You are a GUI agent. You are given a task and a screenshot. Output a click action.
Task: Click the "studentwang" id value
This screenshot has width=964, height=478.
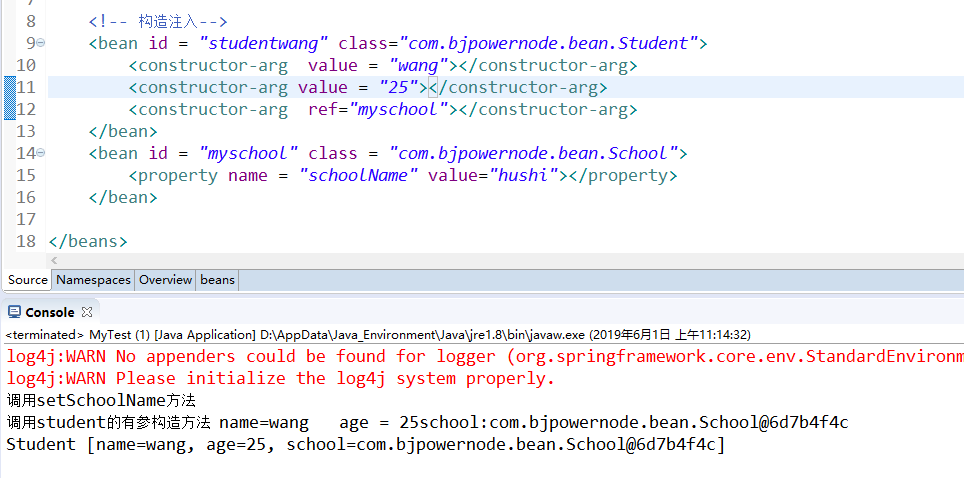click(x=264, y=43)
